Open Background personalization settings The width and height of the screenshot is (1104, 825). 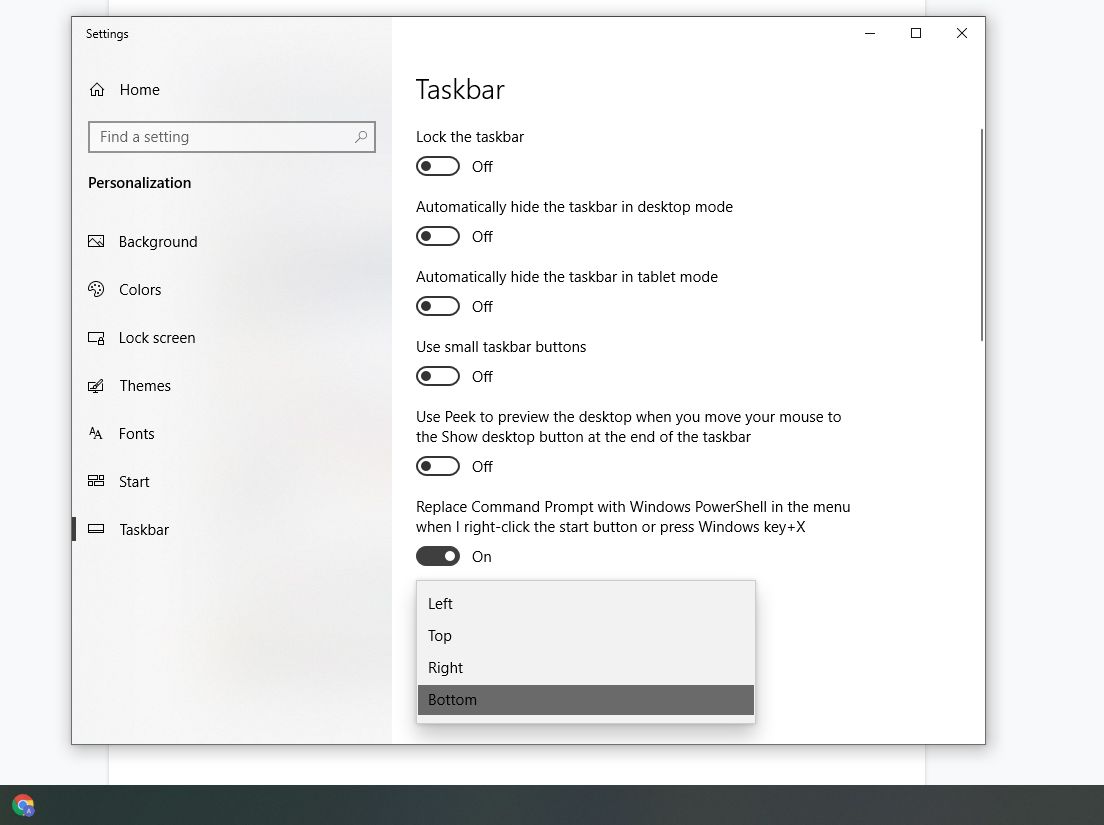click(157, 241)
